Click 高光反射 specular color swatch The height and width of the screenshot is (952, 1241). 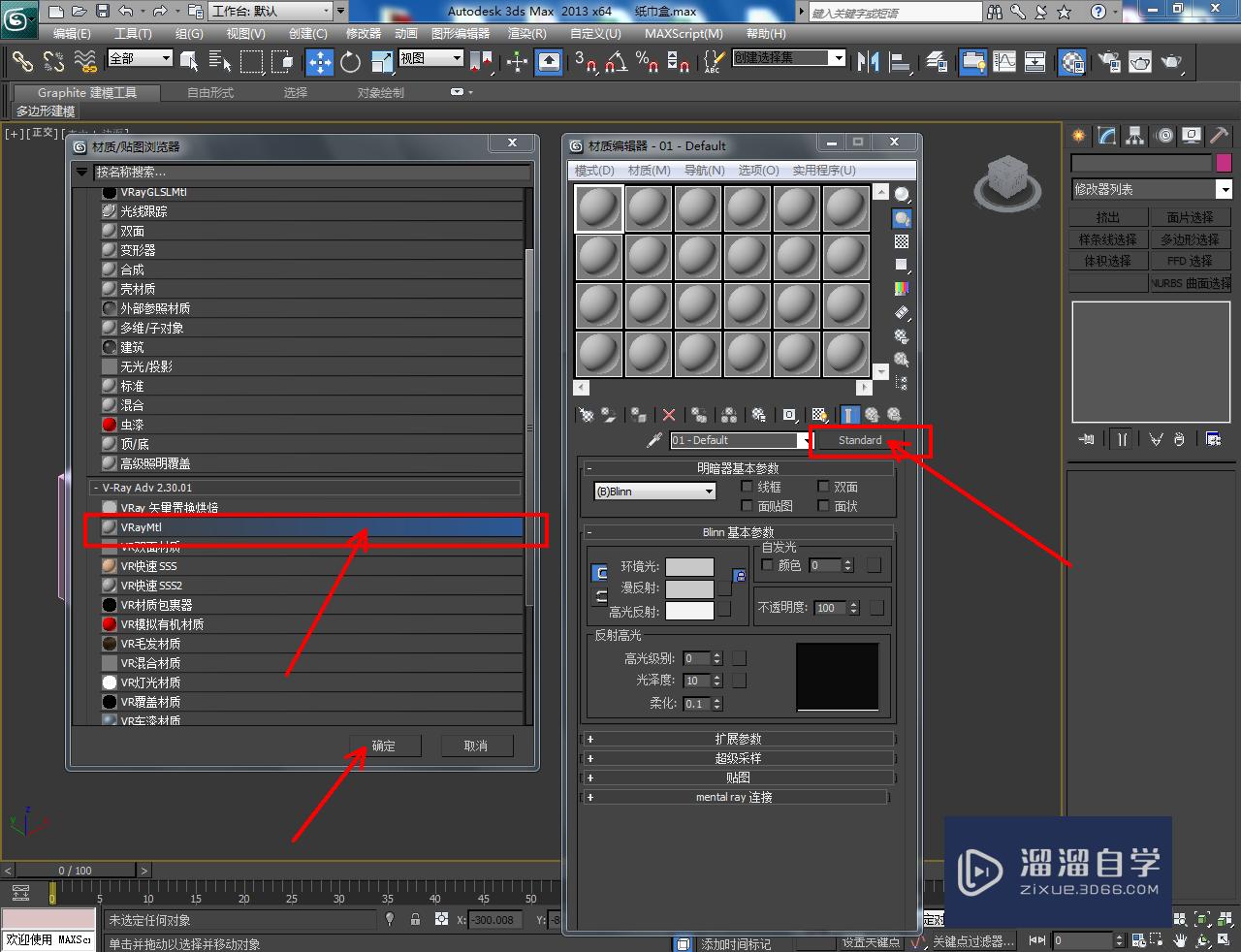click(689, 611)
